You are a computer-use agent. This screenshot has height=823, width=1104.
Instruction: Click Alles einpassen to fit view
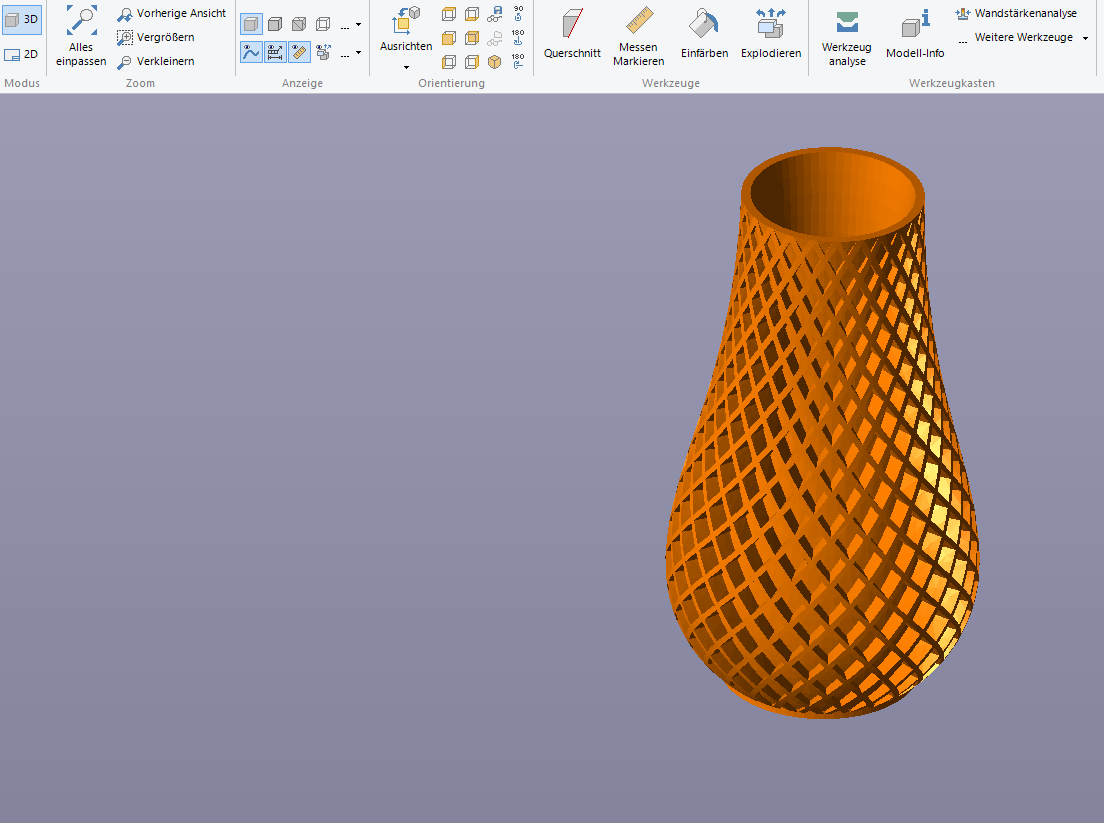point(81,35)
